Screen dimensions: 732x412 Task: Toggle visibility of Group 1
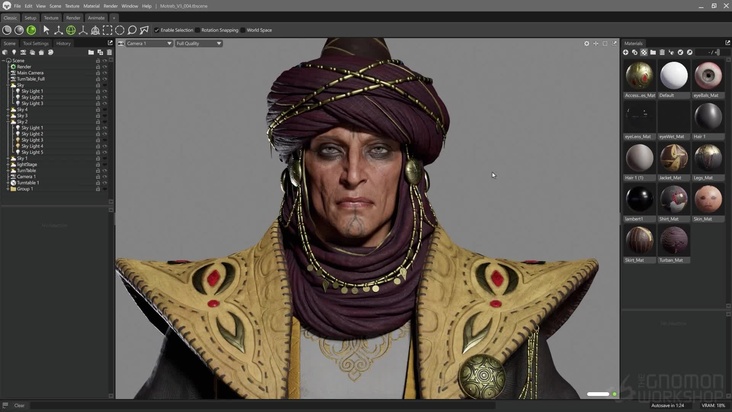[x=105, y=189]
